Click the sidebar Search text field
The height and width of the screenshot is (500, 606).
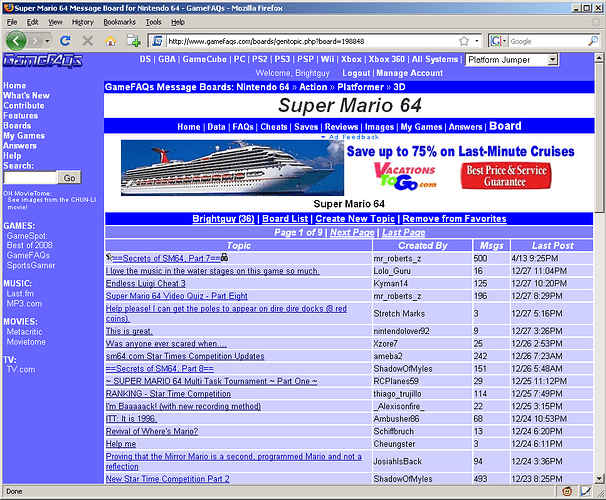(30, 178)
